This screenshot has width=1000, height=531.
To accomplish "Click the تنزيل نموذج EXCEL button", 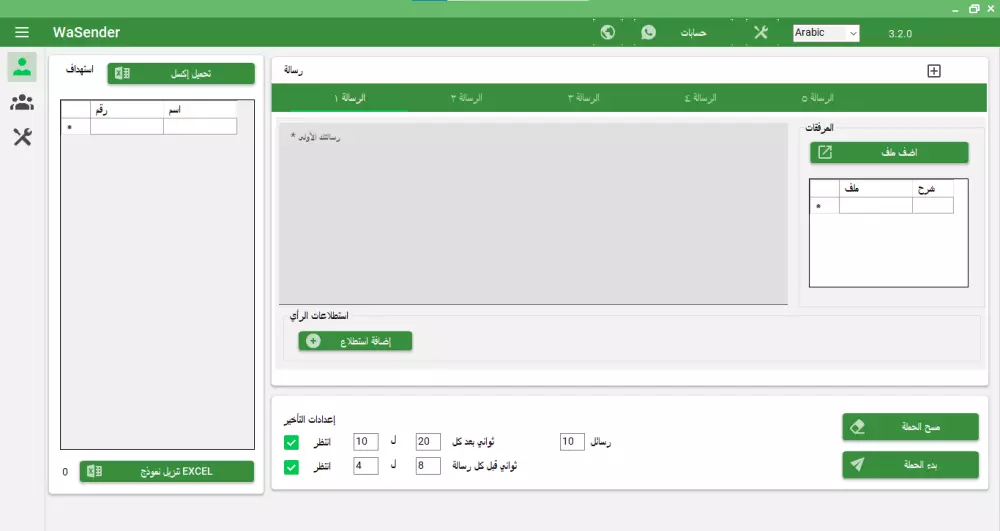I will [167, 472].
